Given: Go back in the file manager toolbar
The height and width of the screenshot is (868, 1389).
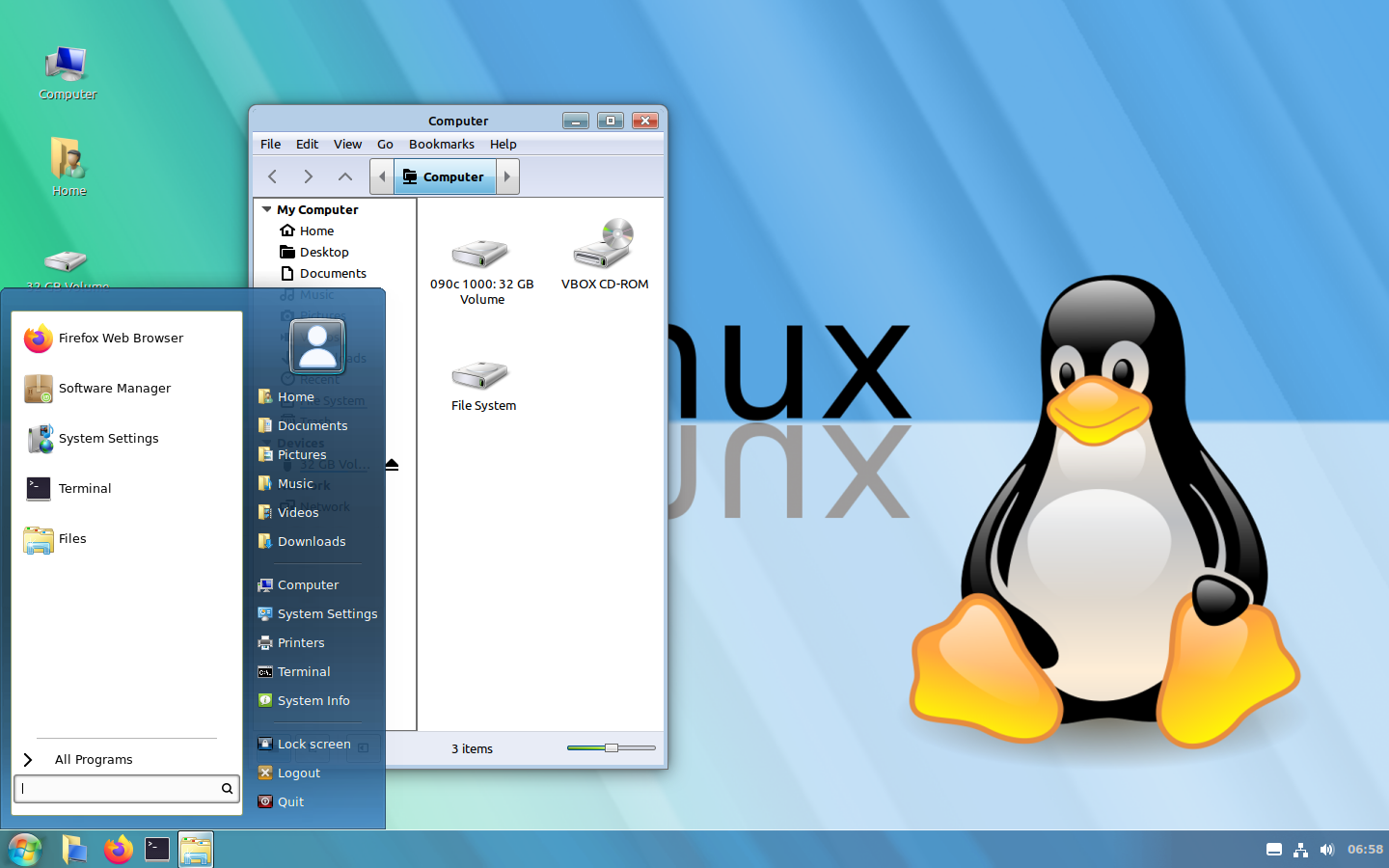Looking at the screenshot, I should (x=273, y=176).
